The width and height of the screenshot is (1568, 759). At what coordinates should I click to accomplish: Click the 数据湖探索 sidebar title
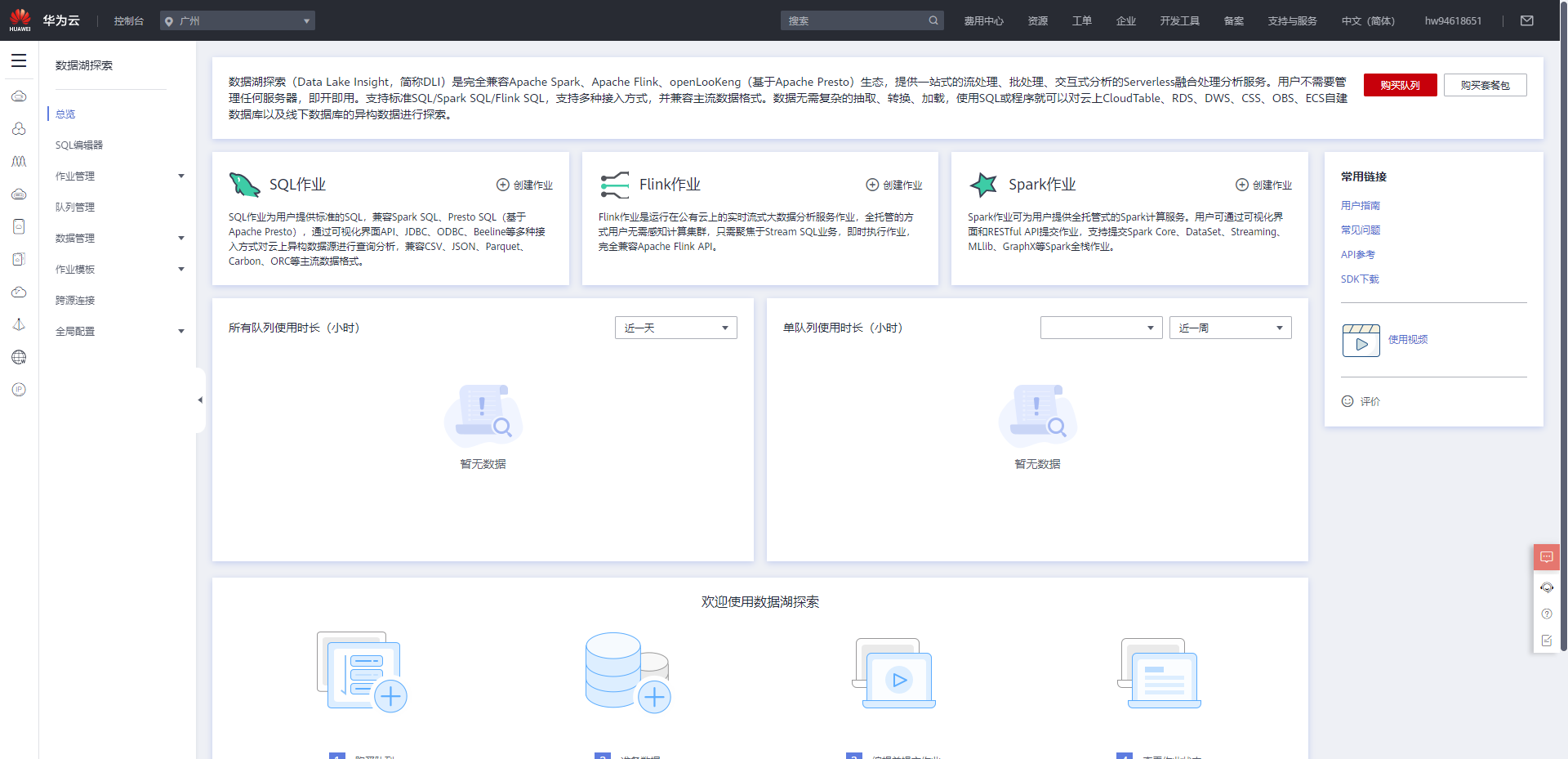(x=84, y=65)
